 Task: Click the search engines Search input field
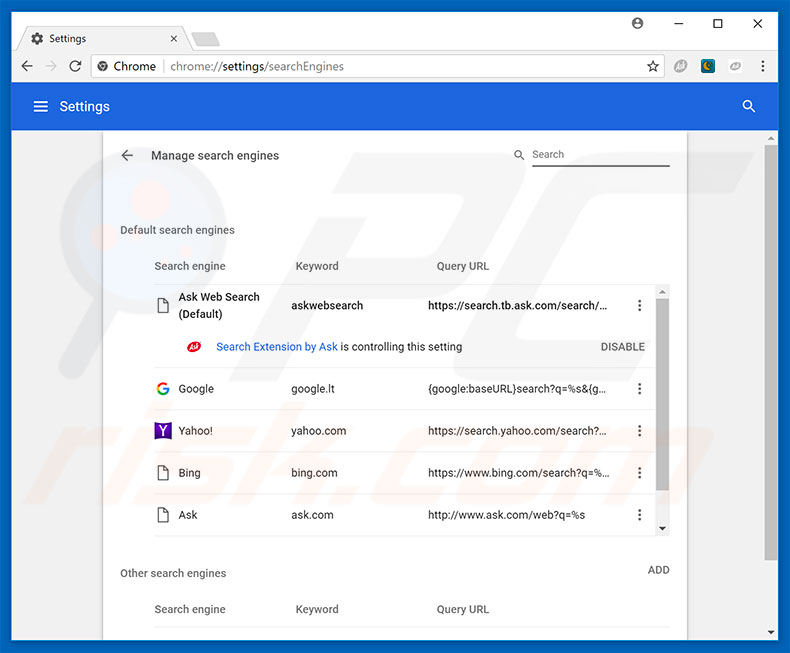point(600,155)
